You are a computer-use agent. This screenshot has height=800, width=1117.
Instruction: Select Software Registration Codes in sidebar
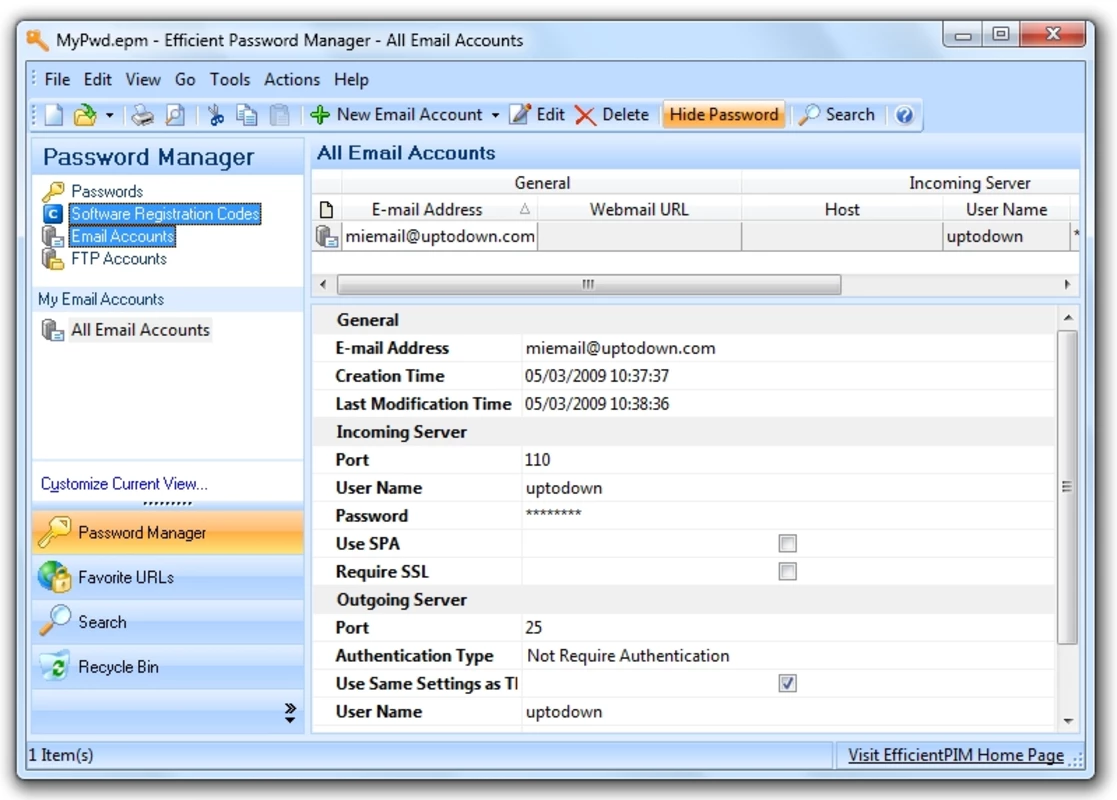click(165, 214)
